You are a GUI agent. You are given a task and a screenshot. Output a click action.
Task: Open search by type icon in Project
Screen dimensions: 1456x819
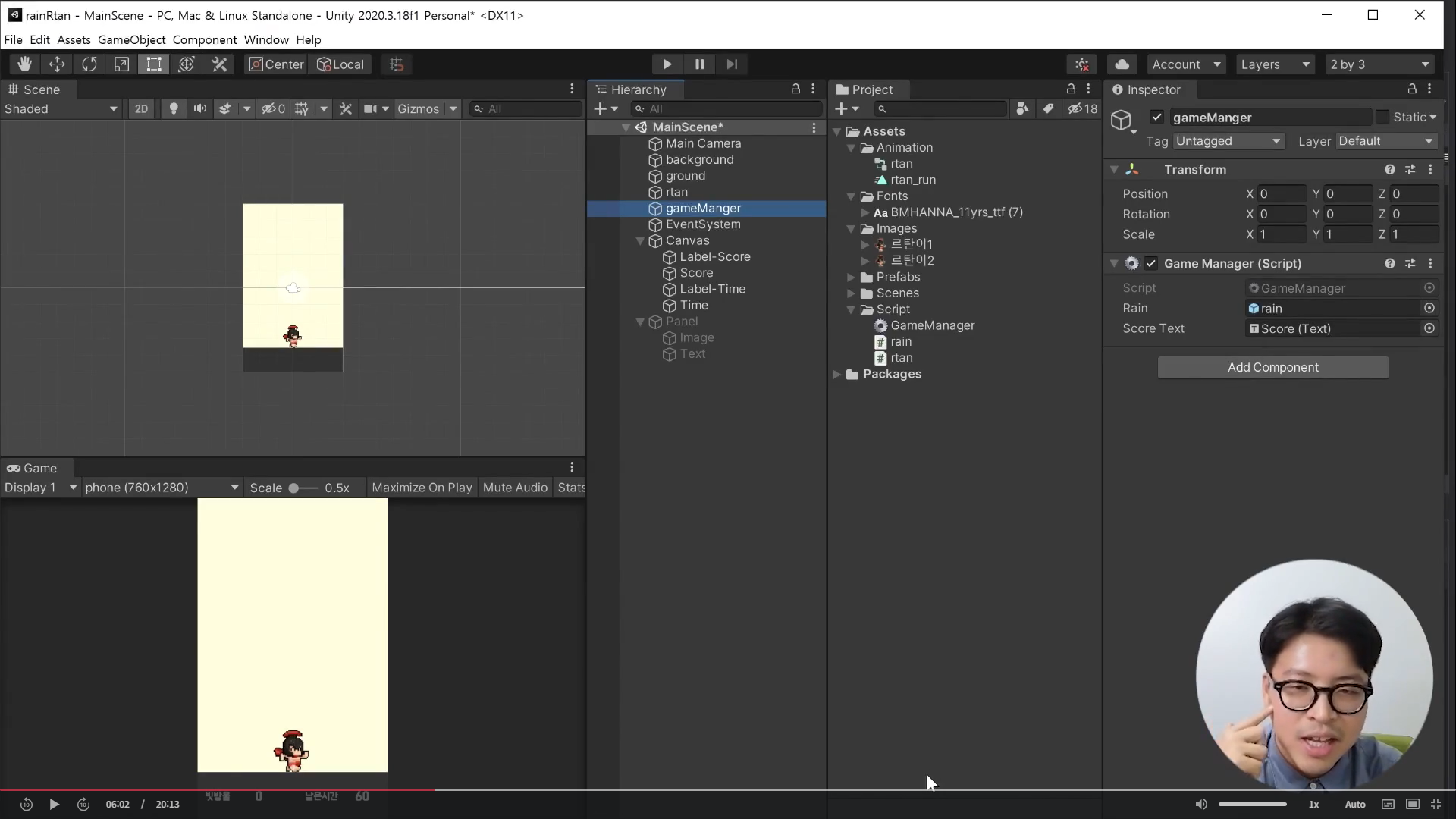click(x=1022, y=108)
